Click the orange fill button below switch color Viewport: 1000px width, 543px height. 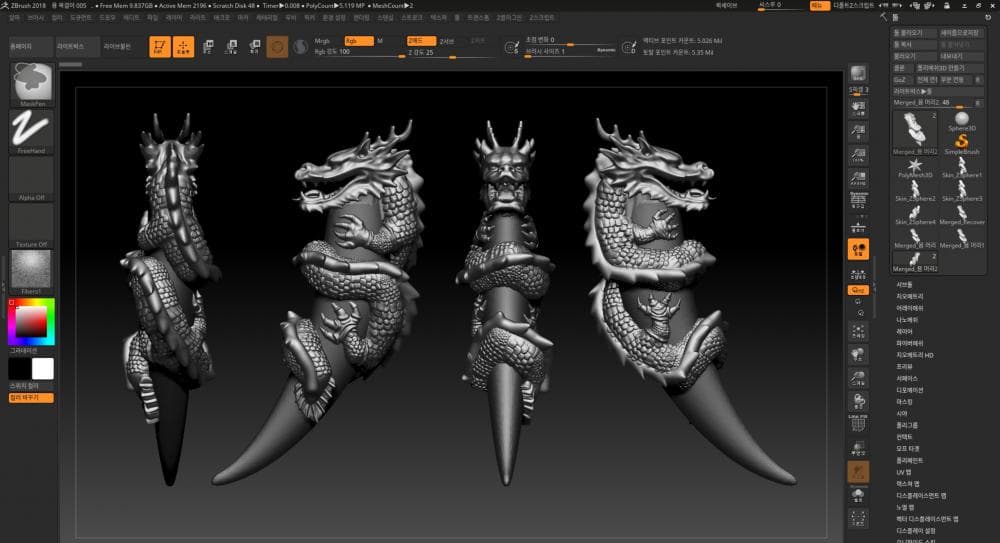[x=31, y=398]
